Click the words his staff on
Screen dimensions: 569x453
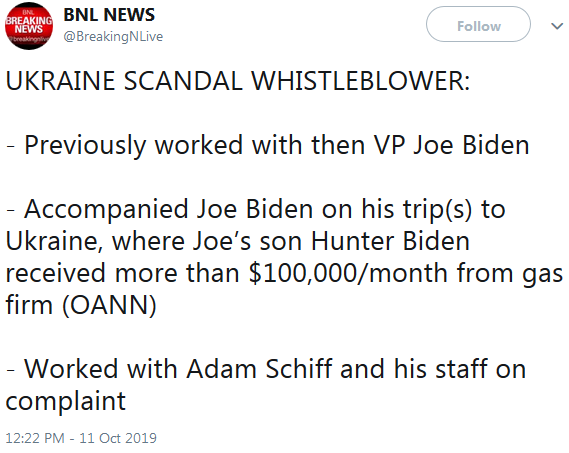pos(460,369)
